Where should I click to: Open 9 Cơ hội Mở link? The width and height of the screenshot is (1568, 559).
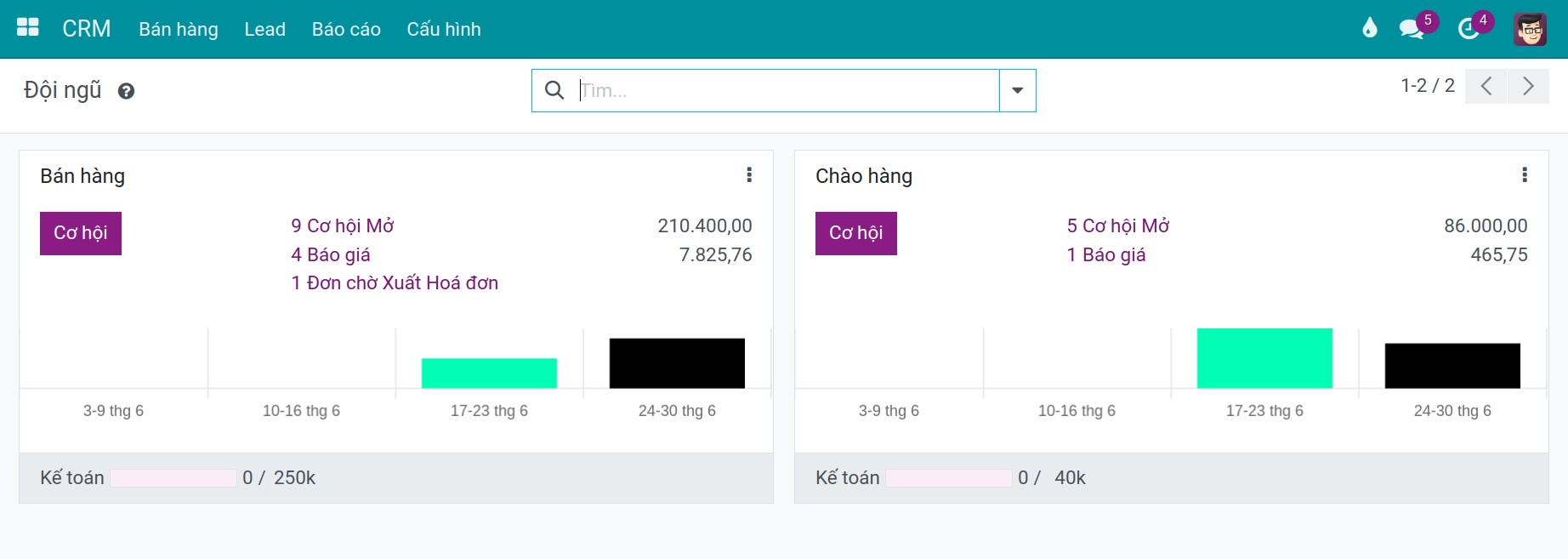coord(343,225)
